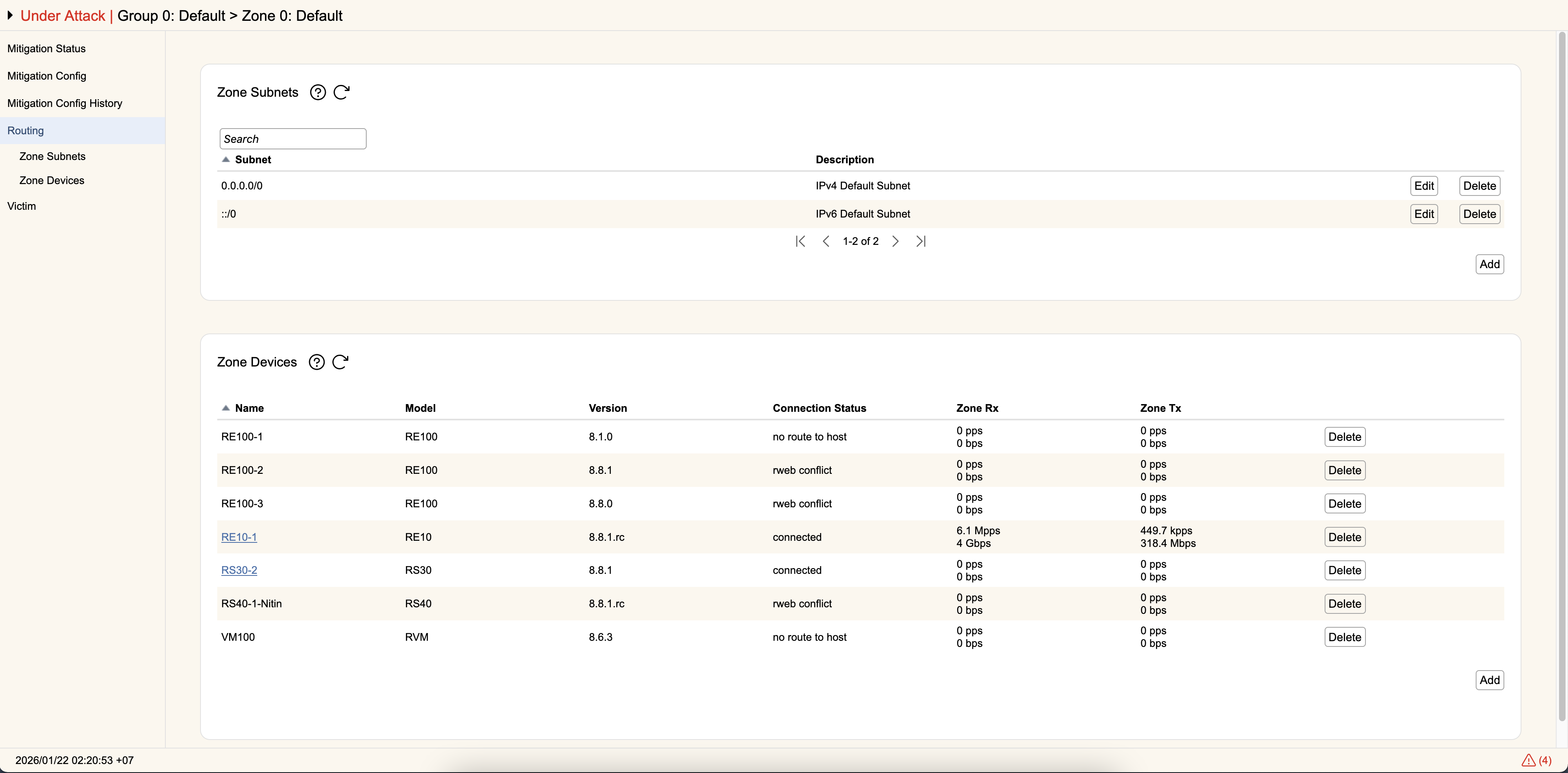Image resolution: width=1568 pixels, height=773 pixels.
Task: Delete device RS30-2
Action: (1345, 571)
